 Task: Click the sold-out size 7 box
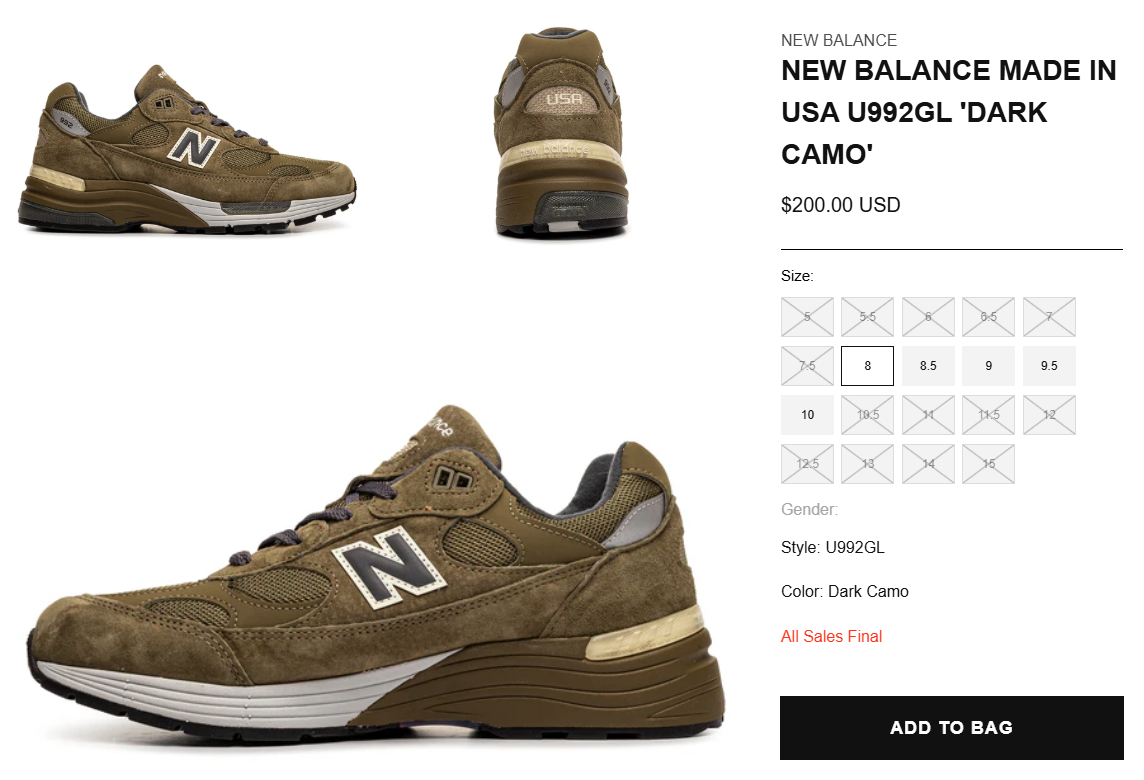click(1049, 317)
